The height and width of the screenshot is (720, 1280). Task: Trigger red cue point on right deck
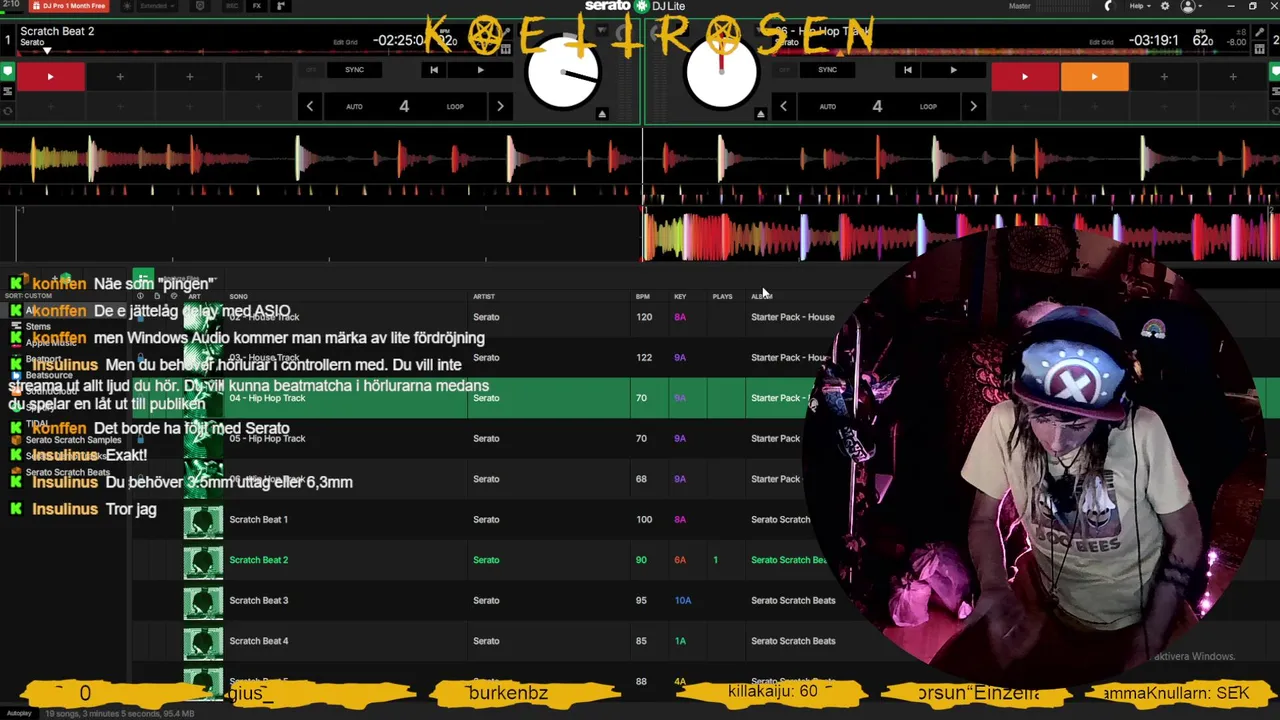1025,77
